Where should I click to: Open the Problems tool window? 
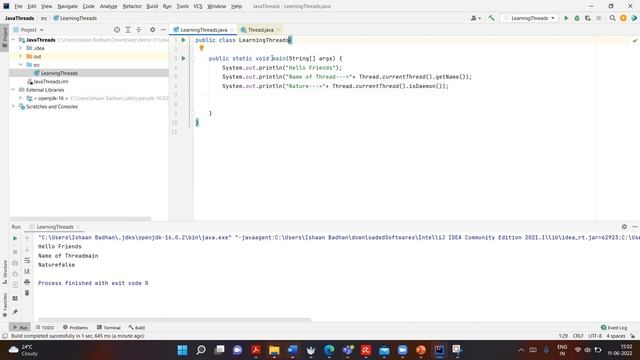click(x=76, y=327)
